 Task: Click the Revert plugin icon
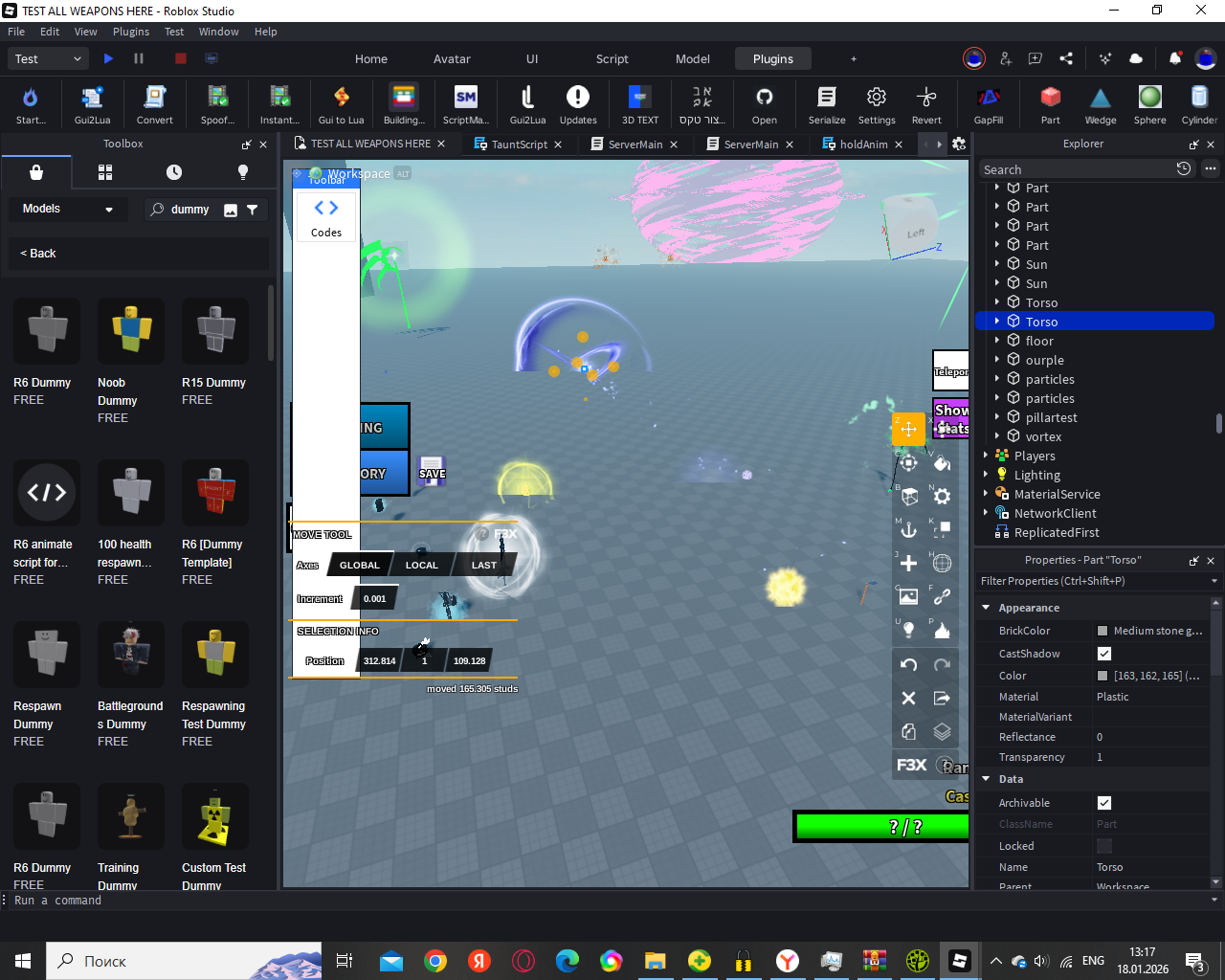coord(926,104)
